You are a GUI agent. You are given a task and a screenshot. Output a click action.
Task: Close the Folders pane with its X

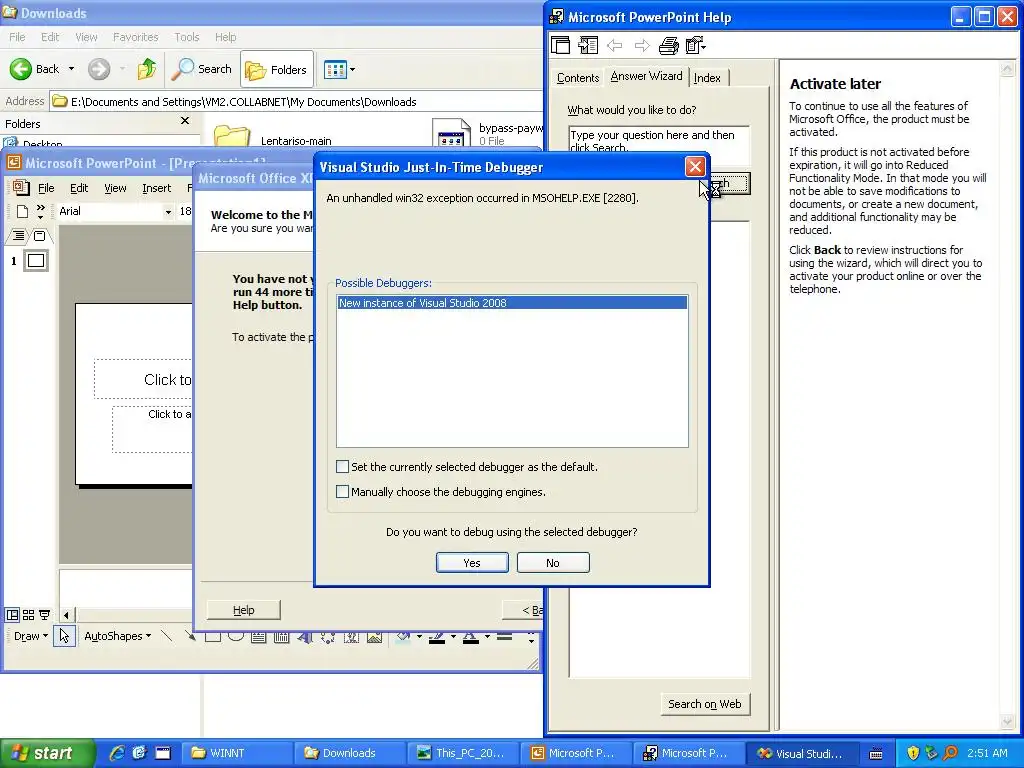[x=185, y=121]
